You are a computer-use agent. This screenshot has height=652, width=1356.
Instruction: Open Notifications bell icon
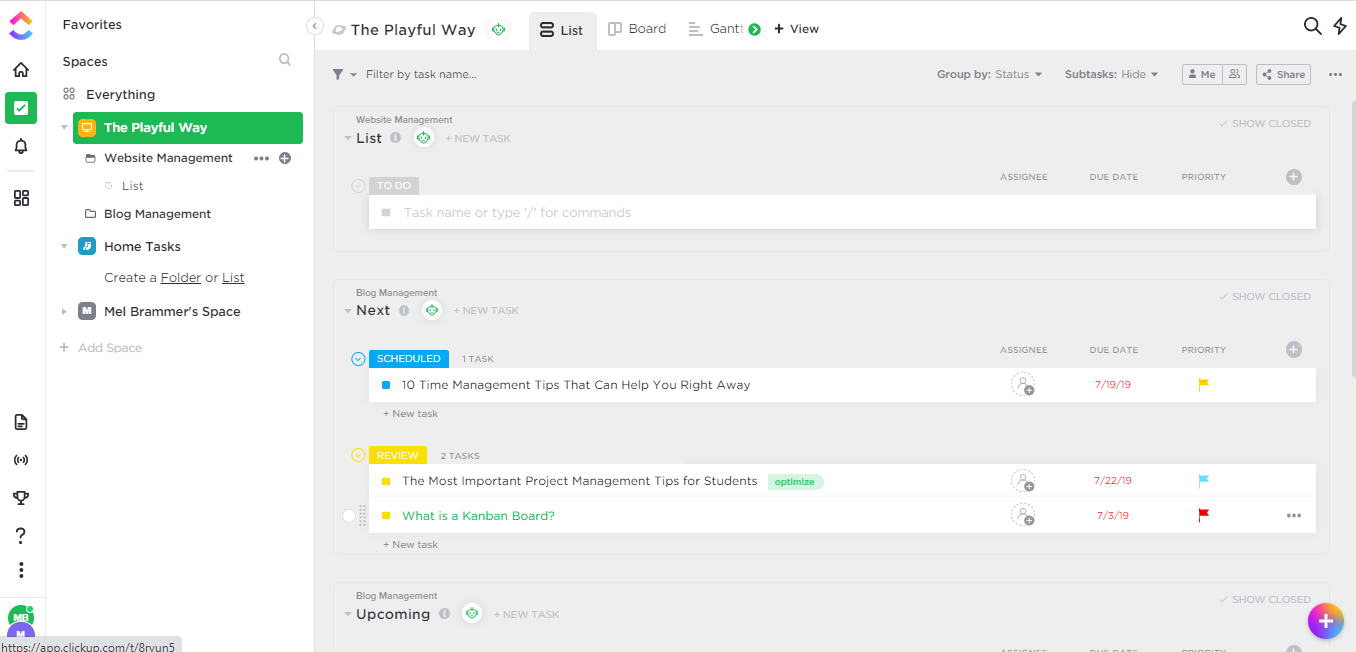point(21,147)
